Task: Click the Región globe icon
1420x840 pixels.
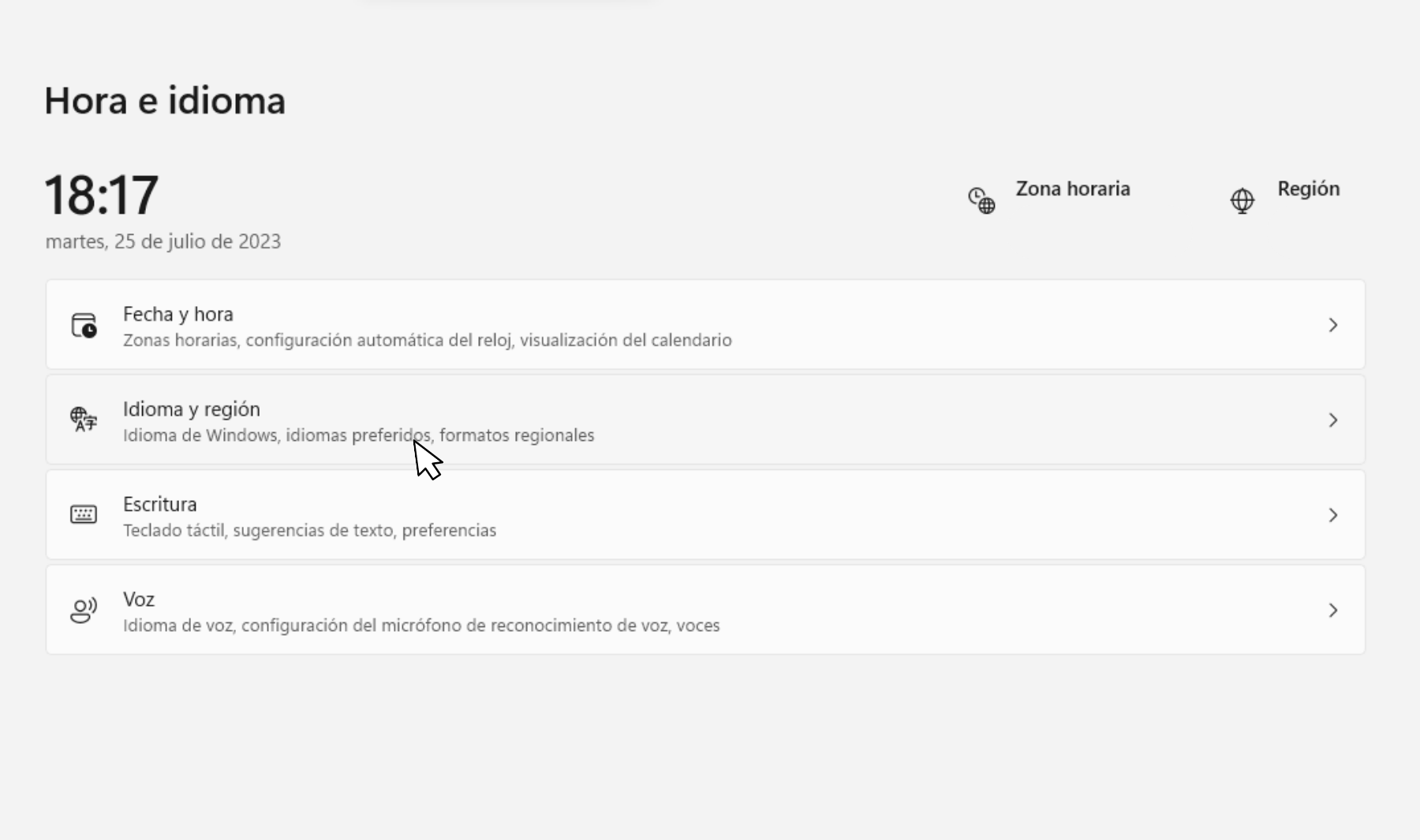Action: click(1242, 200)
